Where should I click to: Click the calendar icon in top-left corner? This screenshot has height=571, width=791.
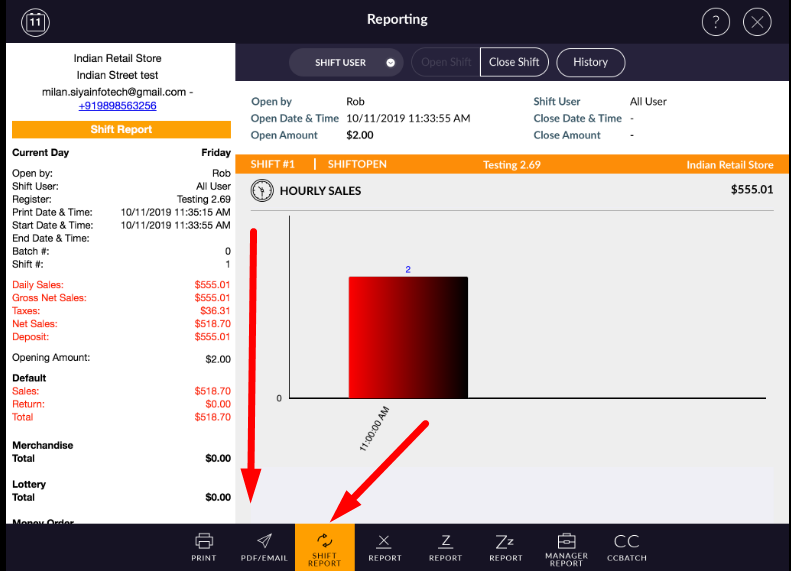(x=35, y=21)
